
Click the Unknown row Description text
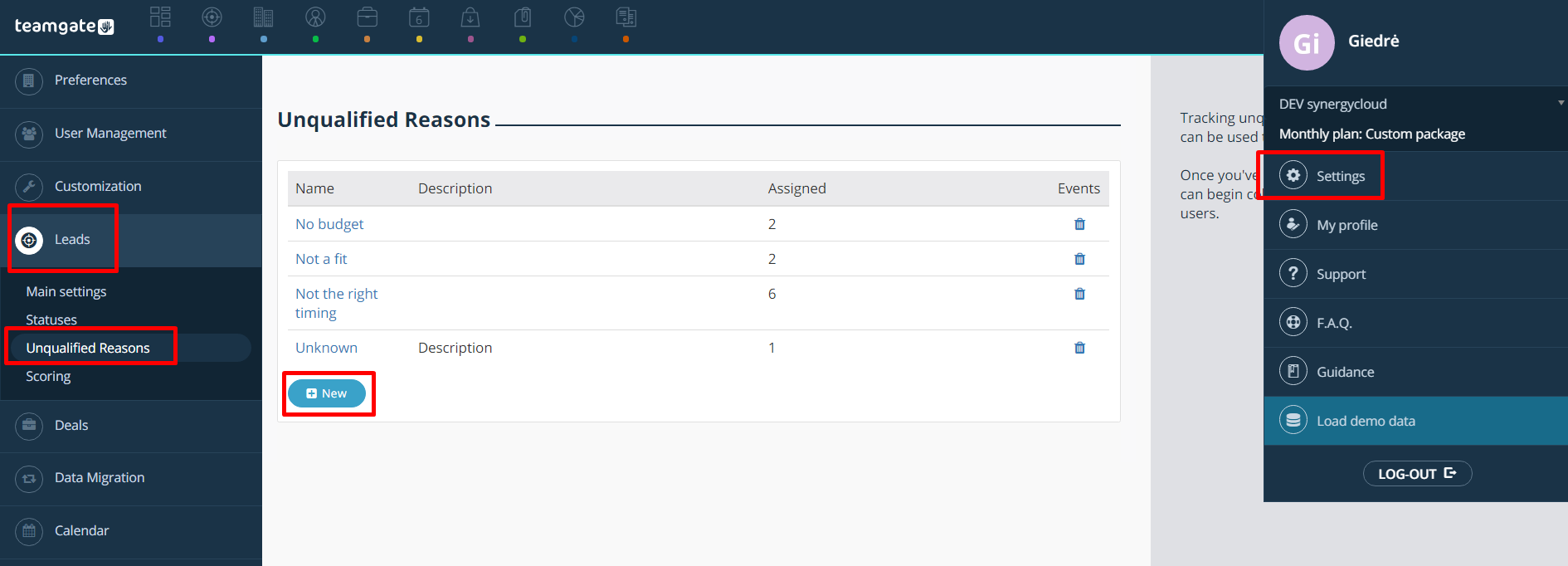(x=455, y=348)
